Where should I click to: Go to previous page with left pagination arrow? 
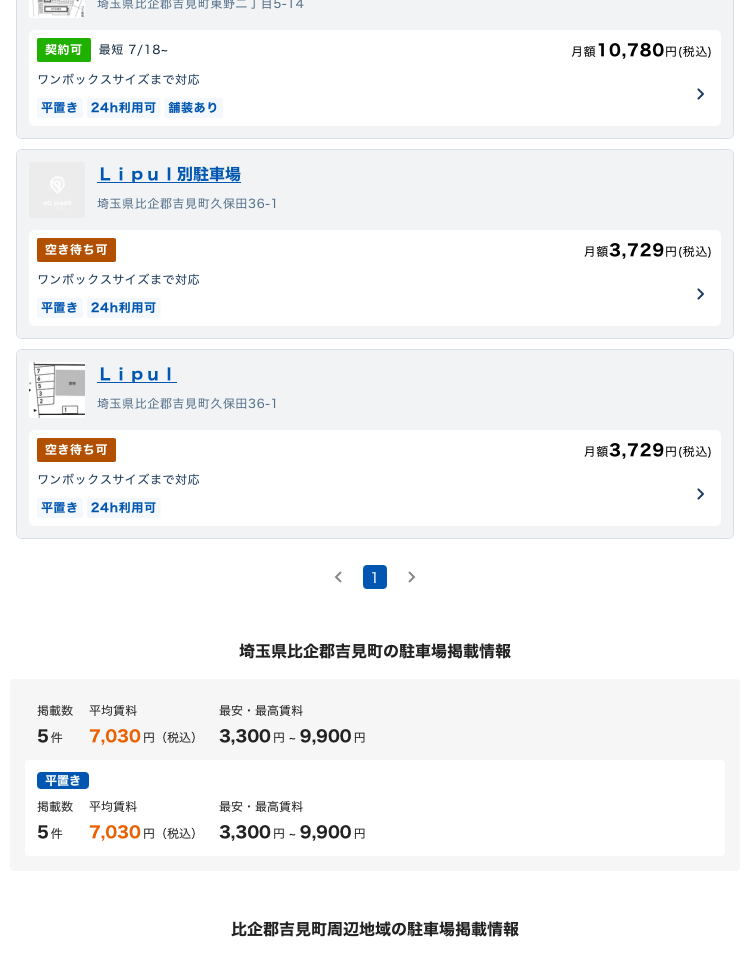point(338,577)
